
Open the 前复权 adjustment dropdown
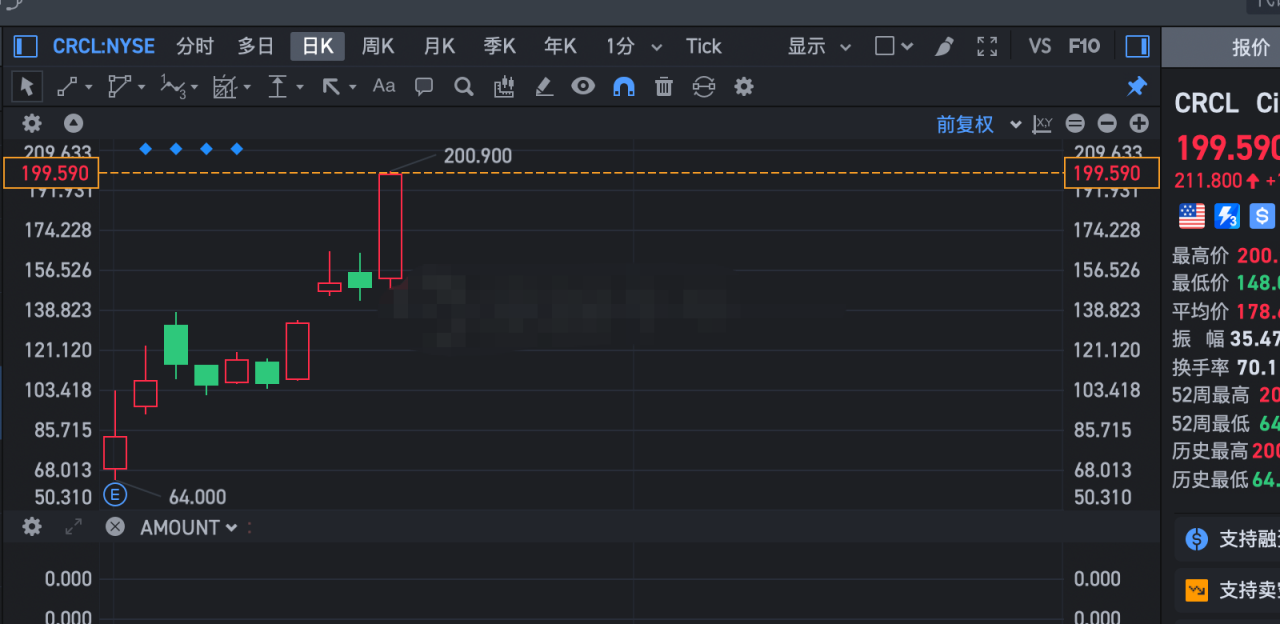(979, 124)
